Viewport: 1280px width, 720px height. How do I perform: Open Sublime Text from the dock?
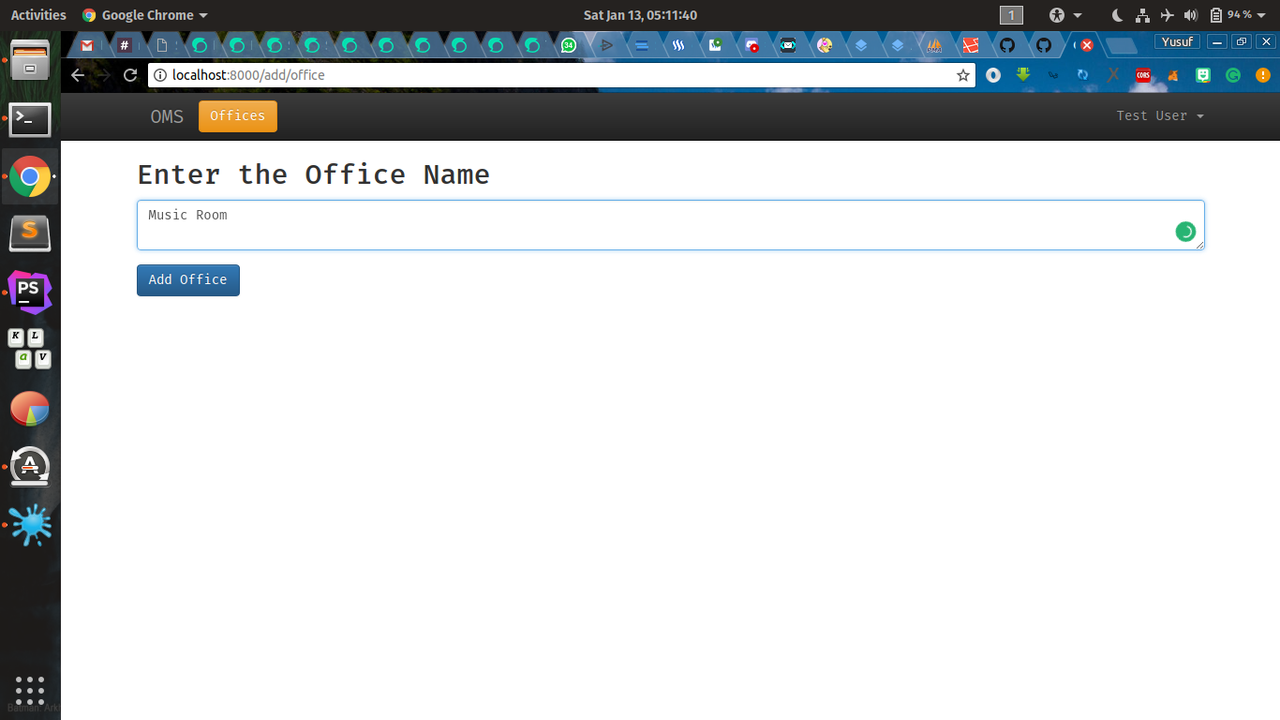(x=30, y=233)
